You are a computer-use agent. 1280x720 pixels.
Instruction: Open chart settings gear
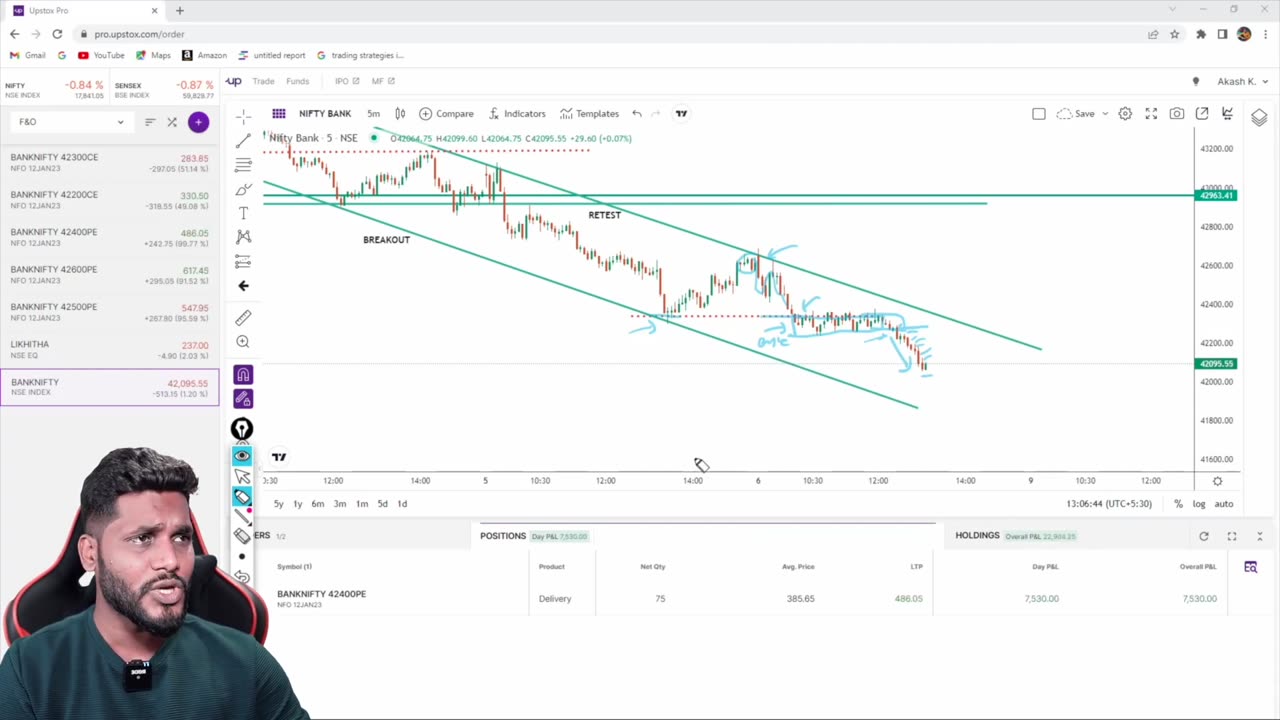(x=1125, y=114)
